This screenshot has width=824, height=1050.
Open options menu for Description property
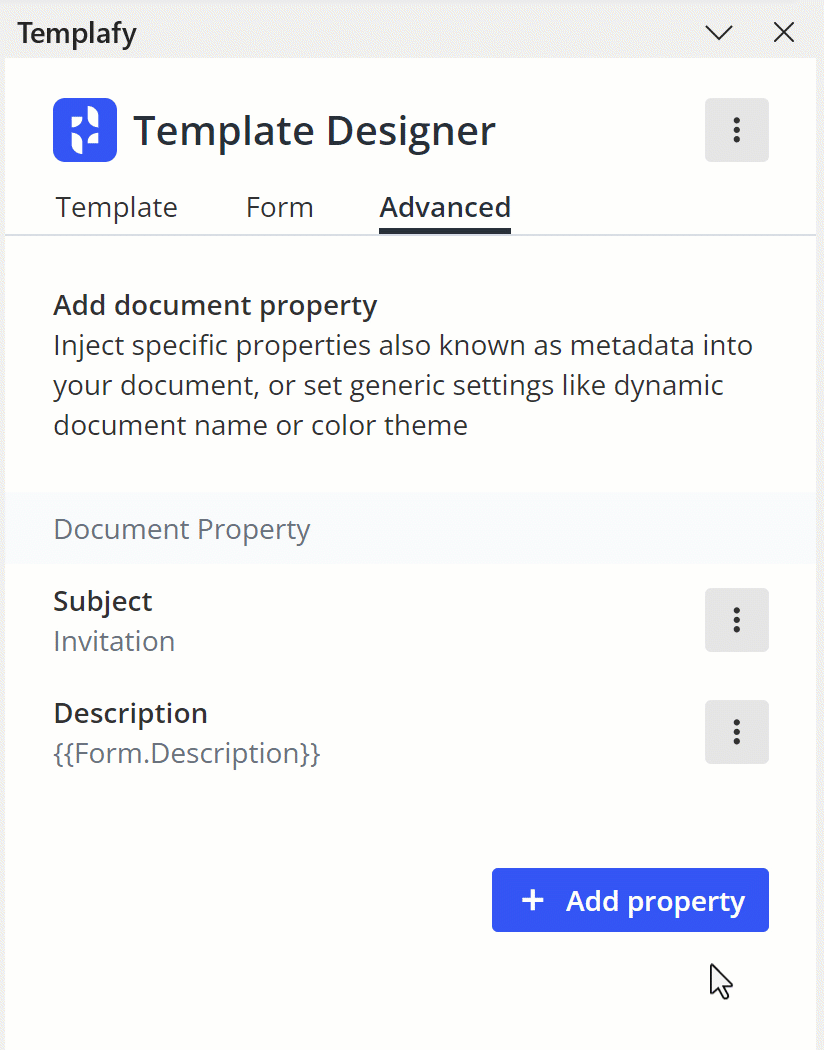pyautogui.click(x=736, y=732)
